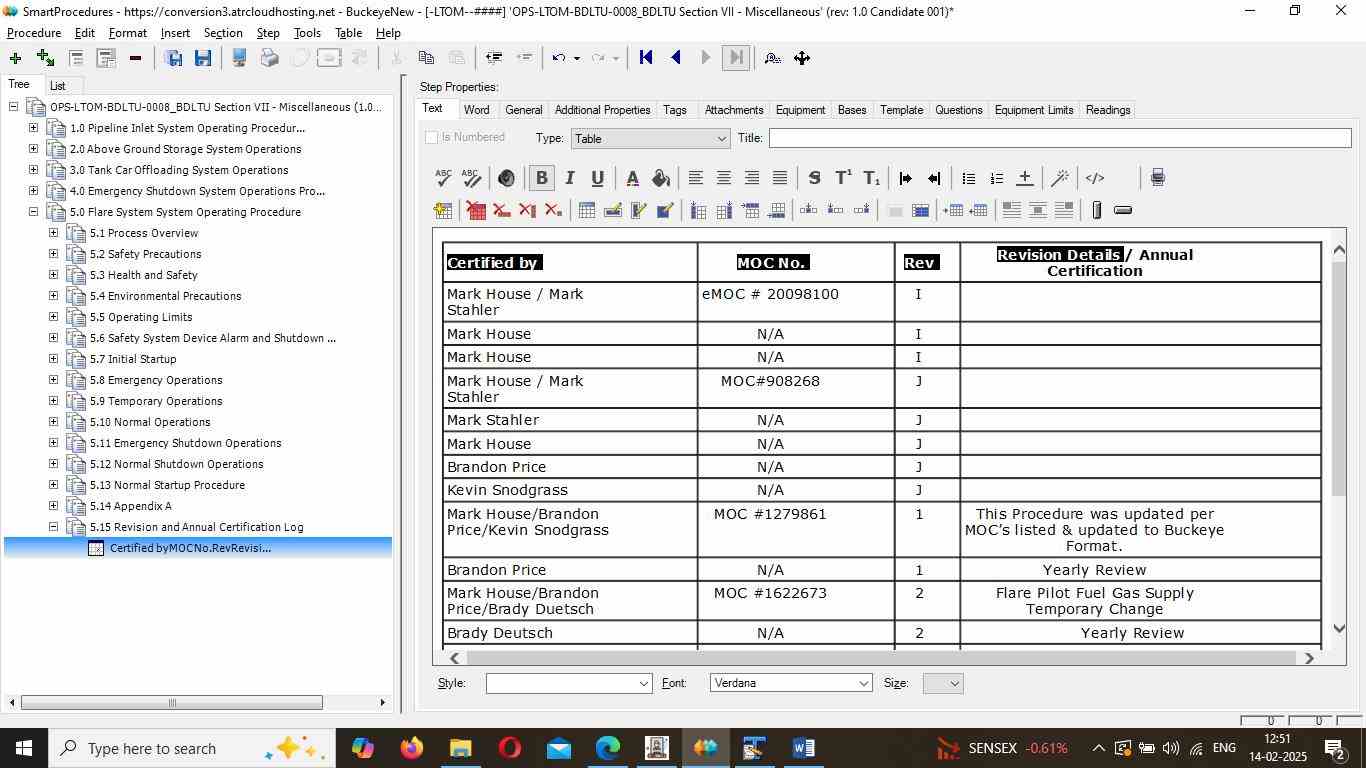This screenshot has width=1366, height=768.
Task: Toggle the Is Numbered checkbox
Action: tap(432, 138)
